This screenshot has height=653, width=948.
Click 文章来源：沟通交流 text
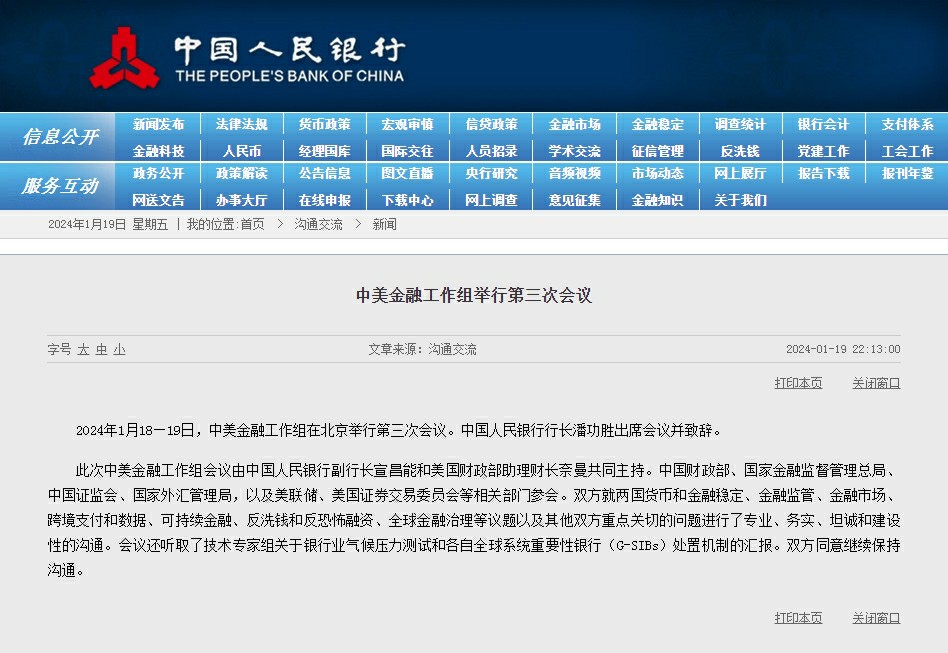pyautogui.click(x=423, y=349)
